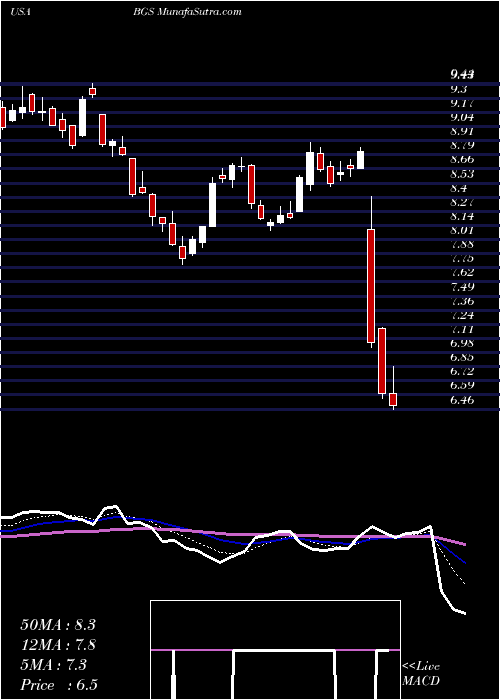Click the MACD histogram panel box
Viewport: 500px width, 700px height.
click(275, 650)
